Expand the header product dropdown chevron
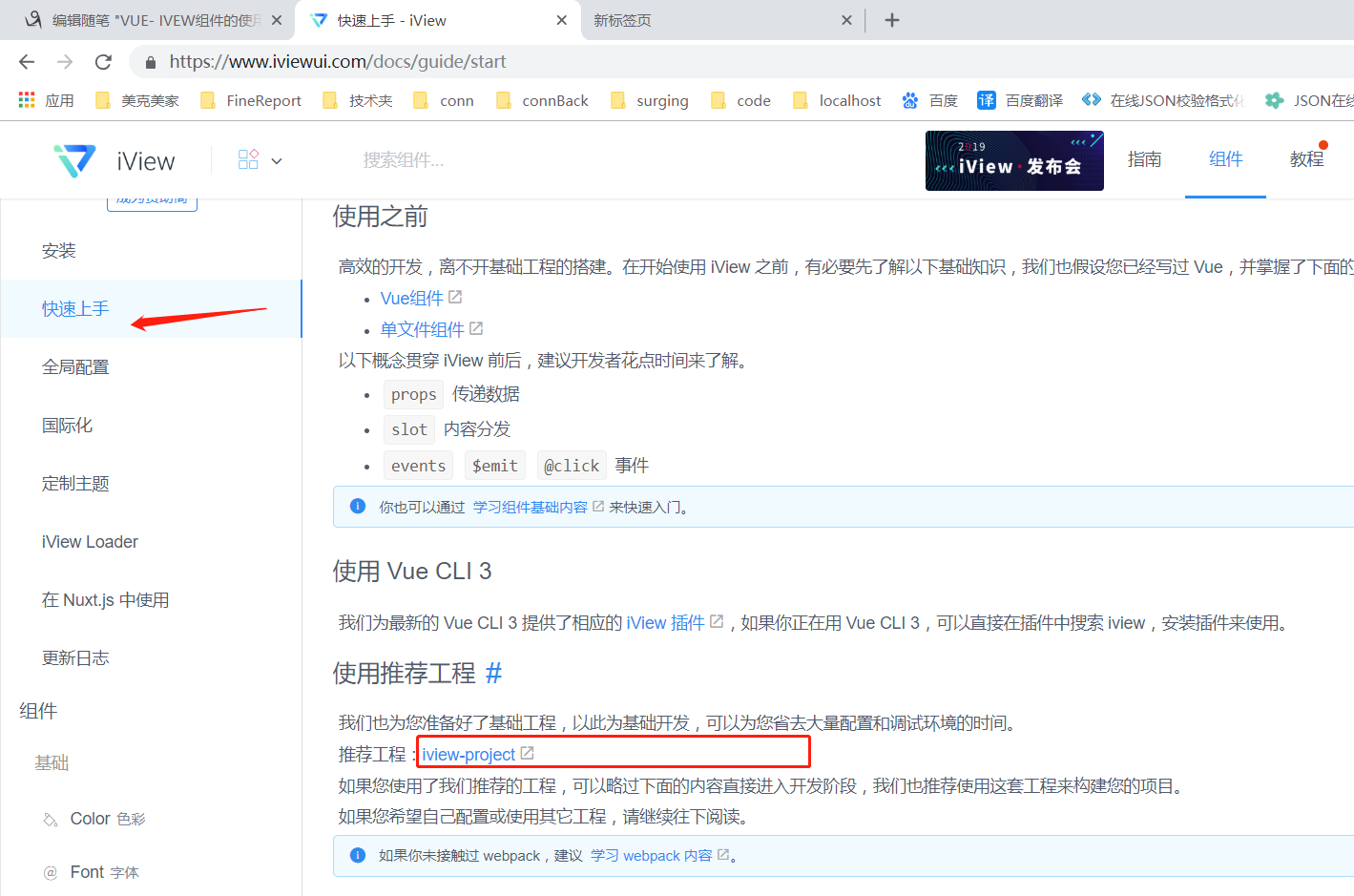 tap(277, 161)
